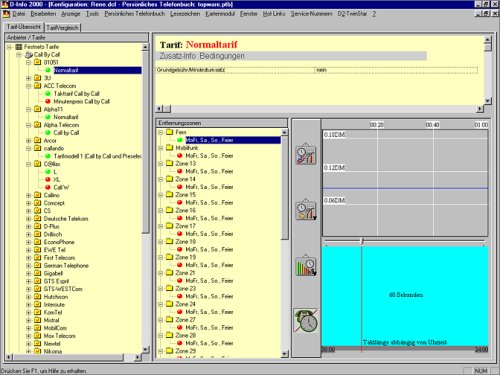This screenshot has height=375, width=500.
Task: Select the Call'W tariff entry
Action: coord(61,187)
